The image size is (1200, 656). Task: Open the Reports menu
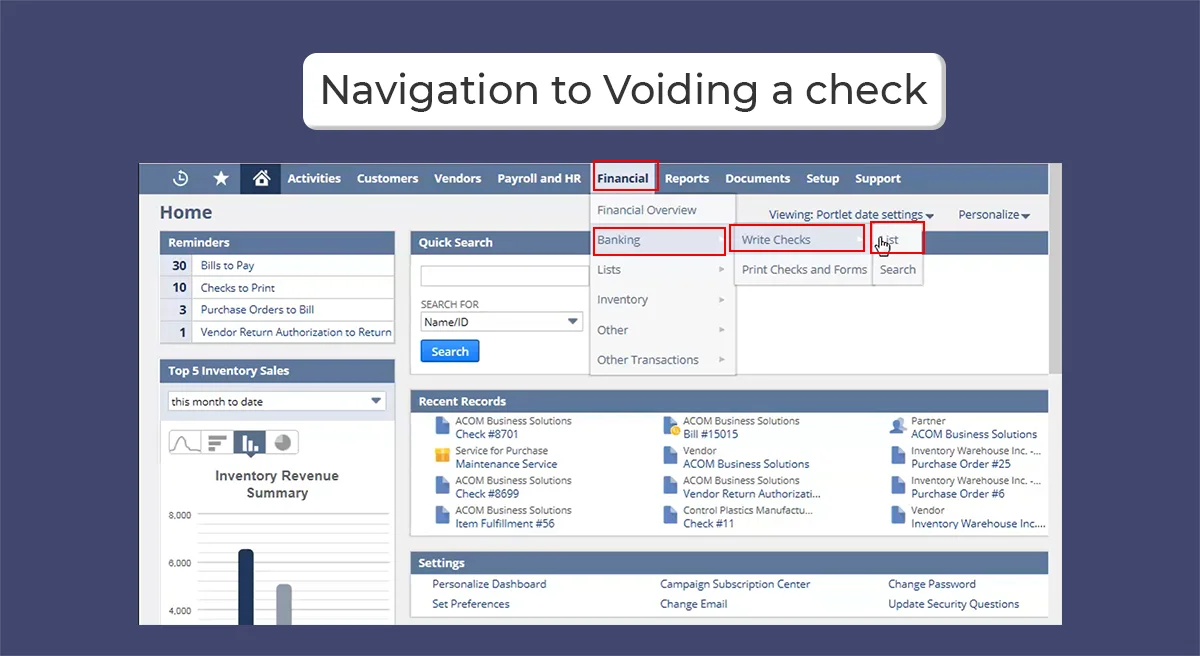click(687, 179)
